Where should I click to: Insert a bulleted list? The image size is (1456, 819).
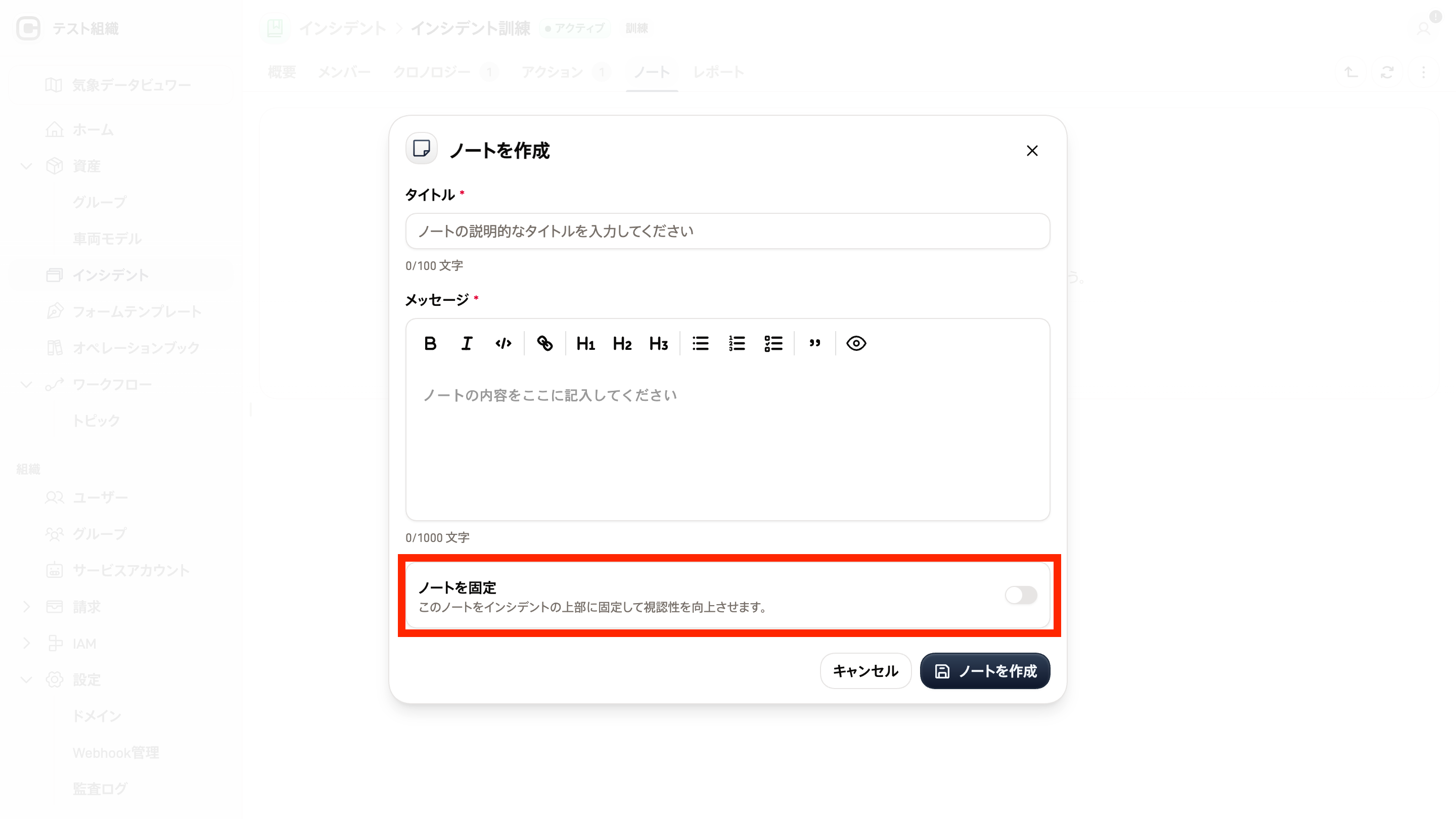[700, 343]
